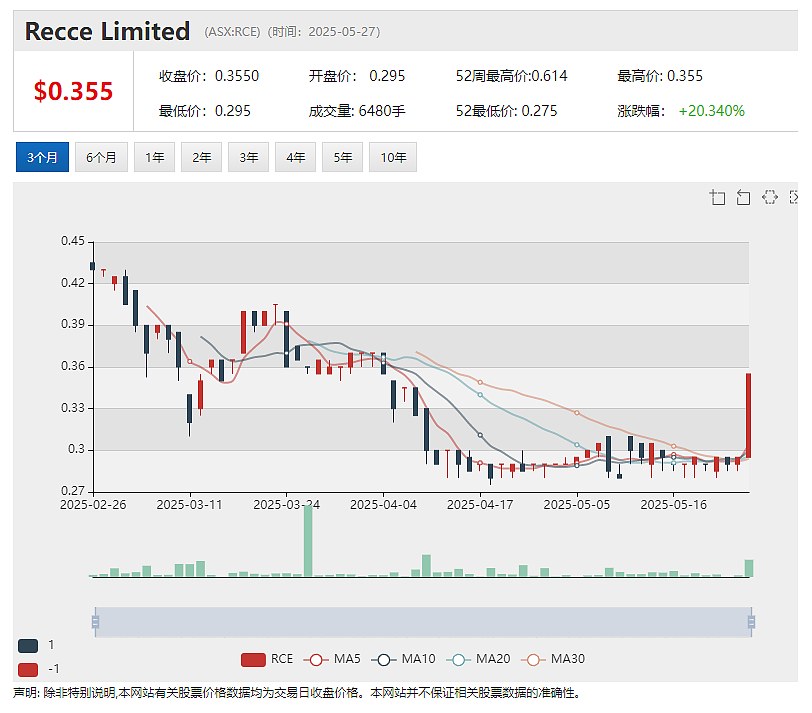The image size is (812, 713).
Task: Click the 2025-04-17 axis date label
Action: pyautogui.click(x=480, y=504)
